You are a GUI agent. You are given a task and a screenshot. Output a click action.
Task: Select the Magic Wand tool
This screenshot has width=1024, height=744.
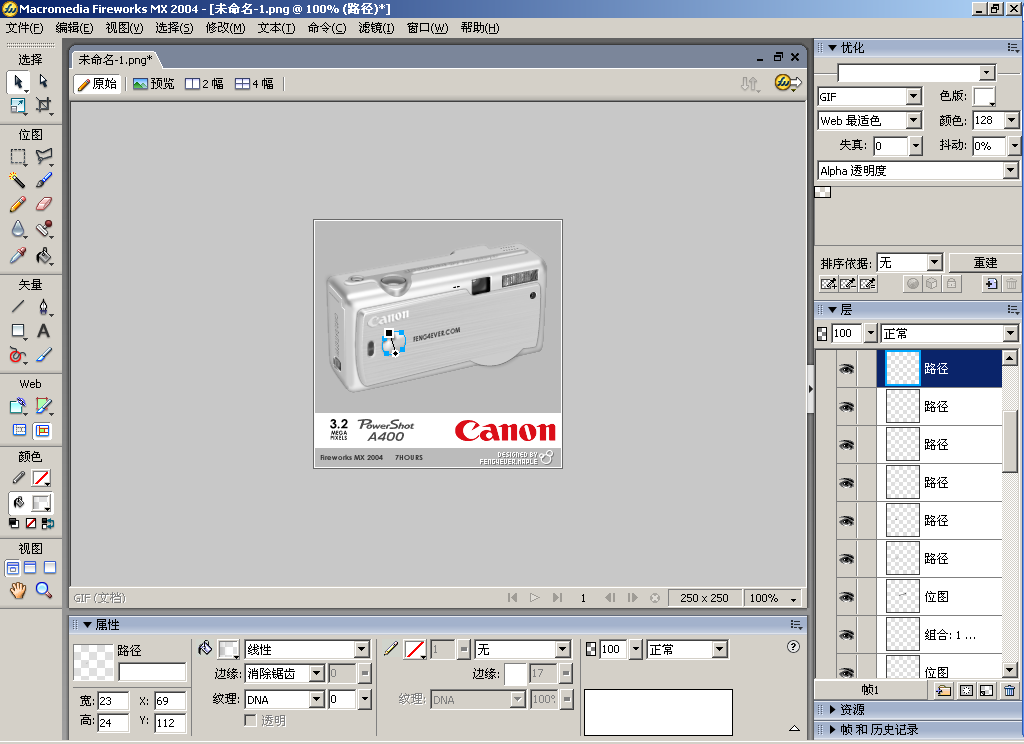coord(18,180)
